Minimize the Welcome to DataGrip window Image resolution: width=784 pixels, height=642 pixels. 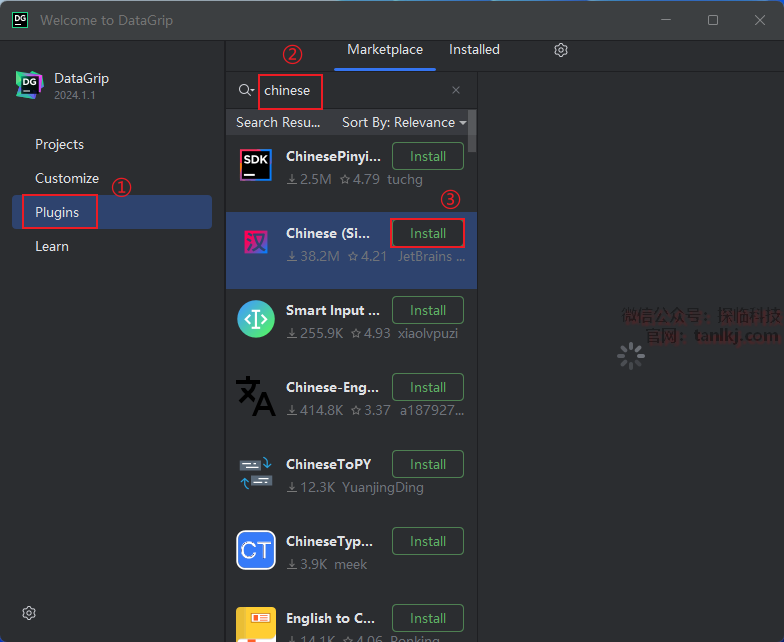pyautogui.click(x=666, y=20)
